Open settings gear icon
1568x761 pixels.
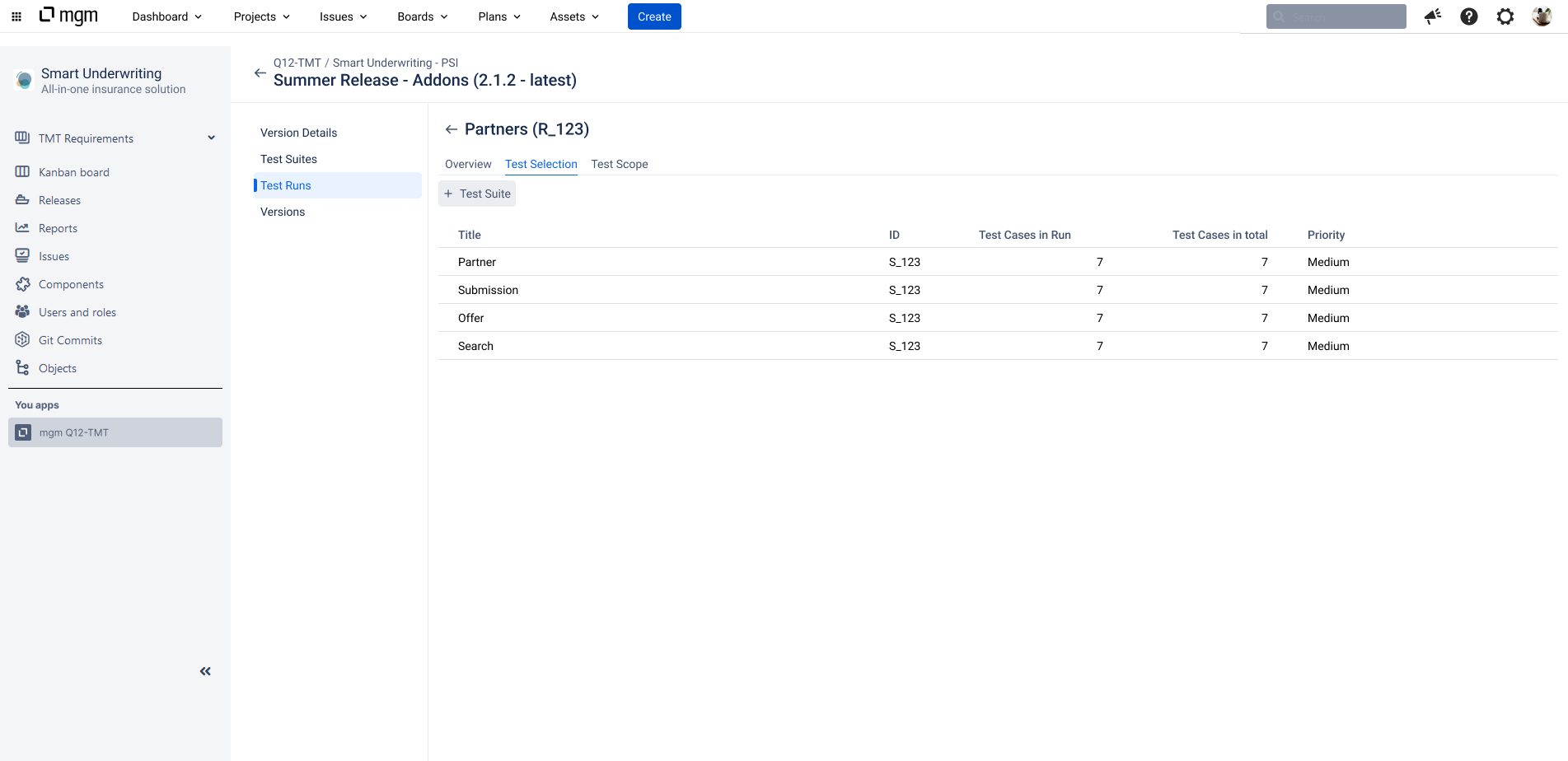click(1505, 16)
